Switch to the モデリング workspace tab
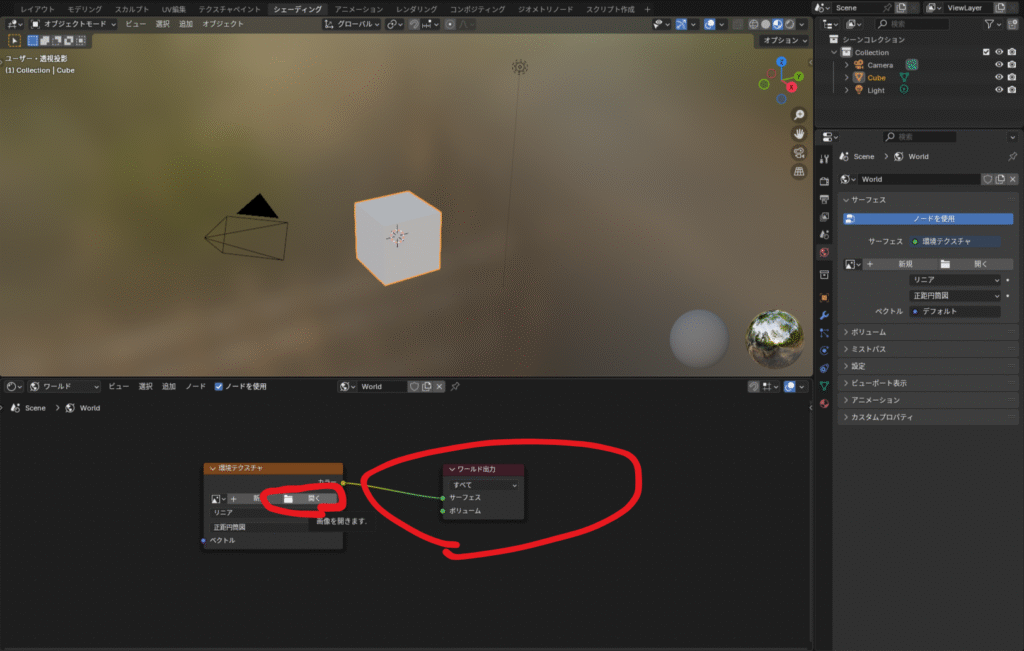1024x651 pixels. tap(85, 9)
